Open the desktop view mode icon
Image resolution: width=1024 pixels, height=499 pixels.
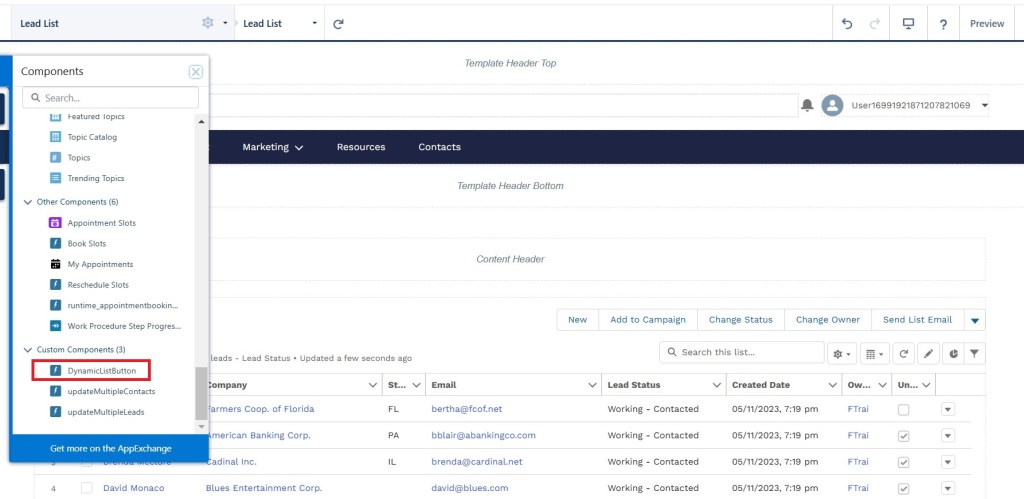(908, 23)
